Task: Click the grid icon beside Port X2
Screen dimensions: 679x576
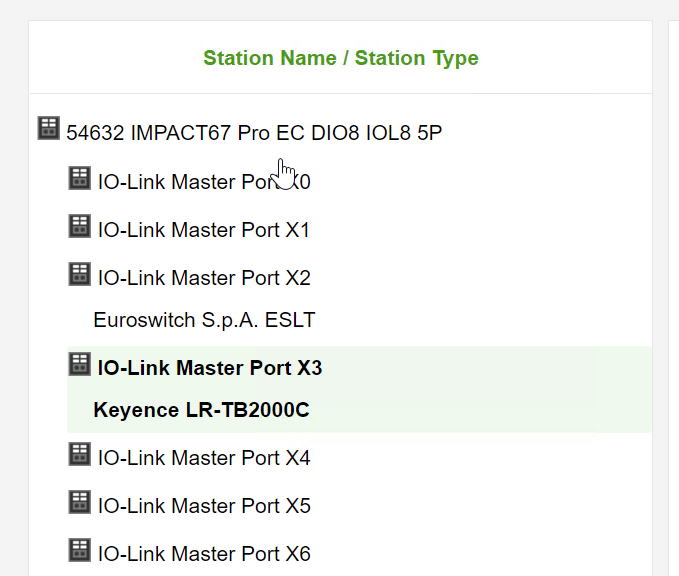Action: coord(80,274)
